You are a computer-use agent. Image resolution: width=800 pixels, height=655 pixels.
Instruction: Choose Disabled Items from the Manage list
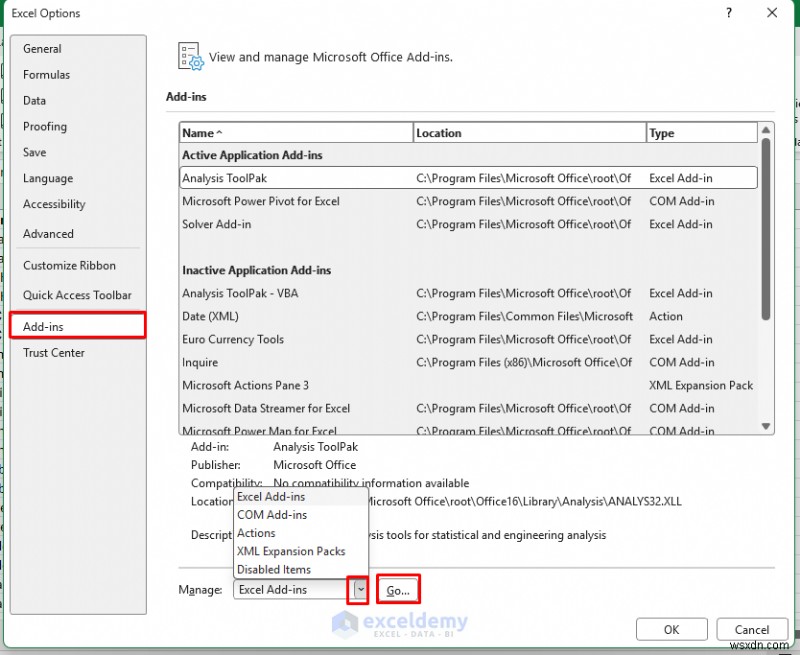point(301,569)
